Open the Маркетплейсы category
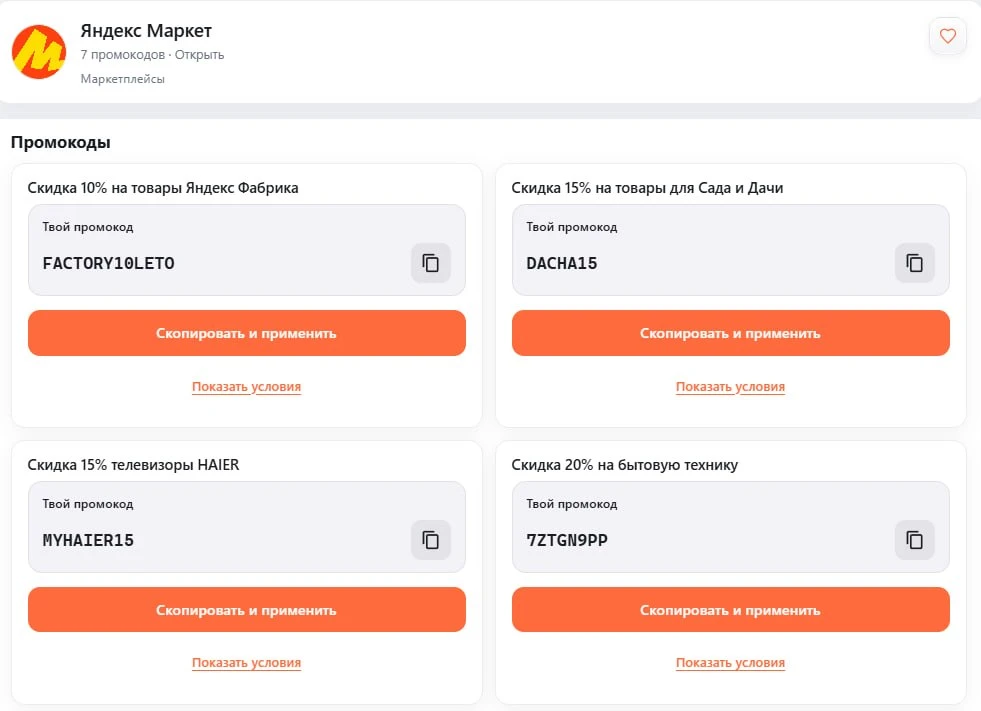 pos(123,79)
